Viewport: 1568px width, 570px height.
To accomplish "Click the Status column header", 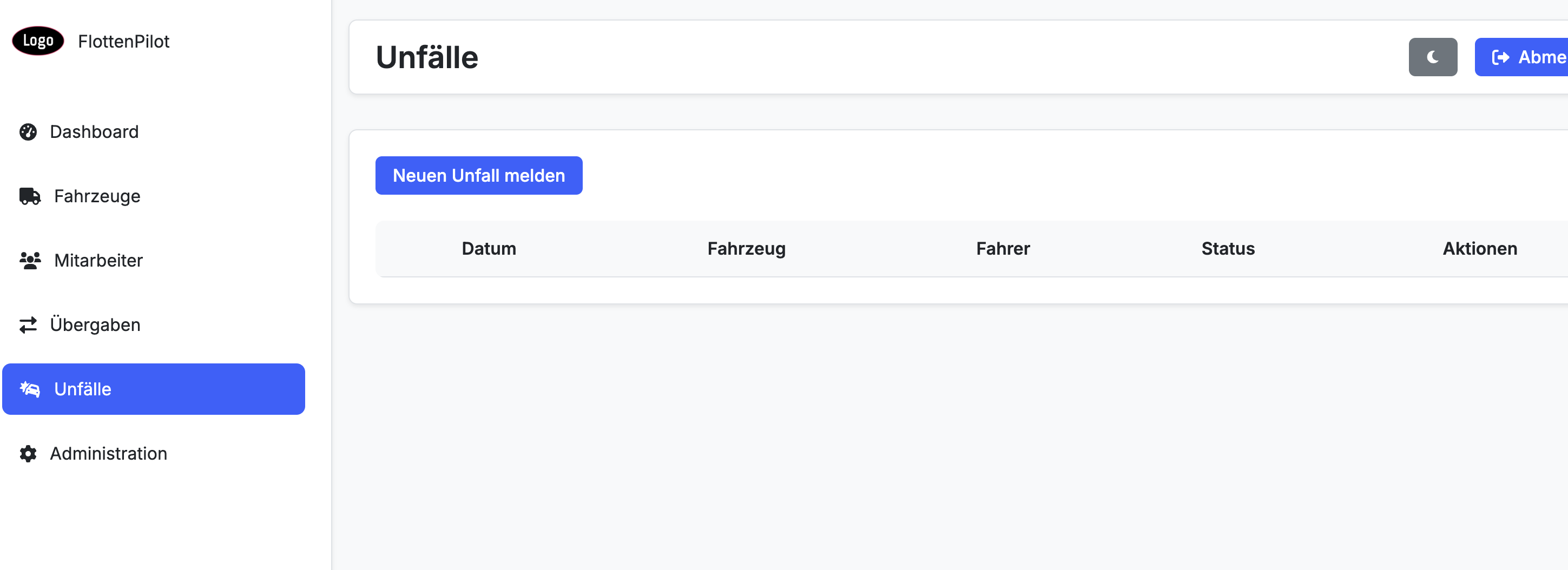I will click(x=1227, y=248).
